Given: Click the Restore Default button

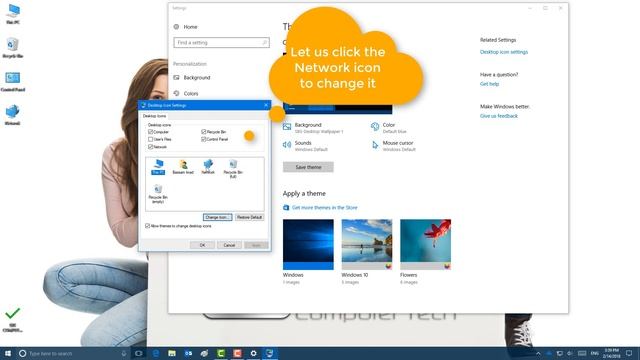Looking at the screenshot, I should click(x=249, y=217).
